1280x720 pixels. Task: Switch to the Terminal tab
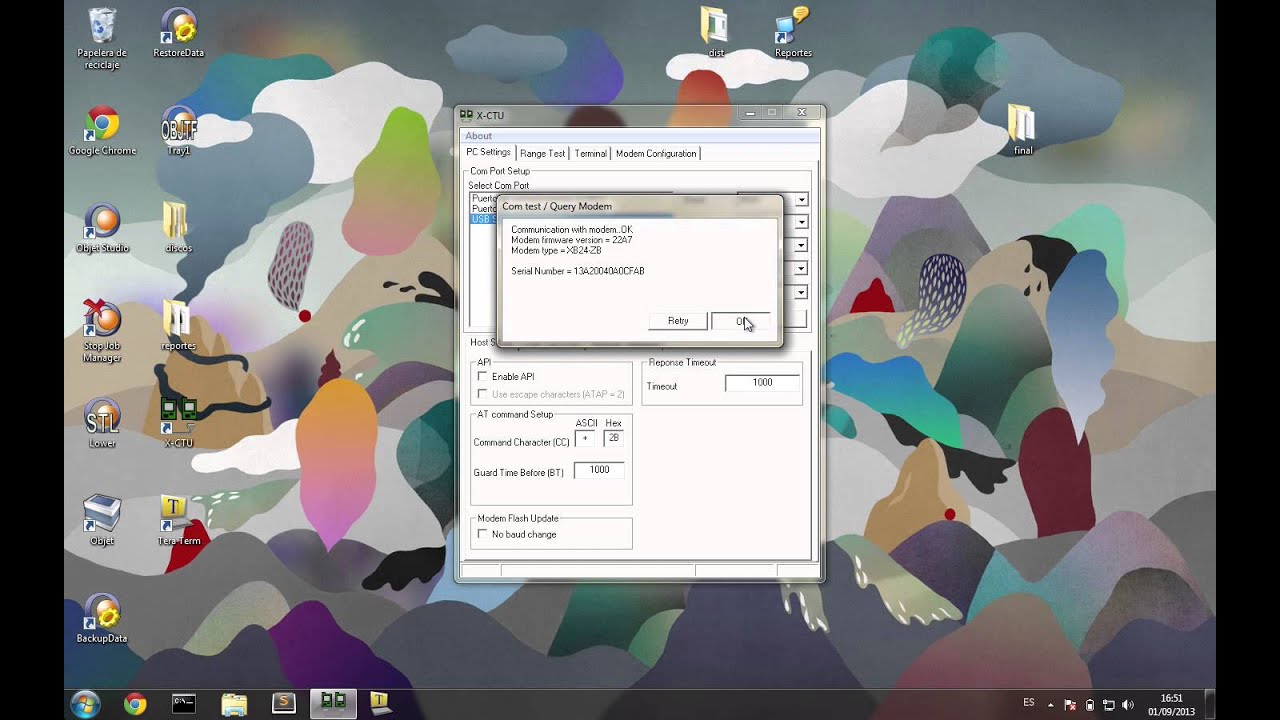pos(590,153)
